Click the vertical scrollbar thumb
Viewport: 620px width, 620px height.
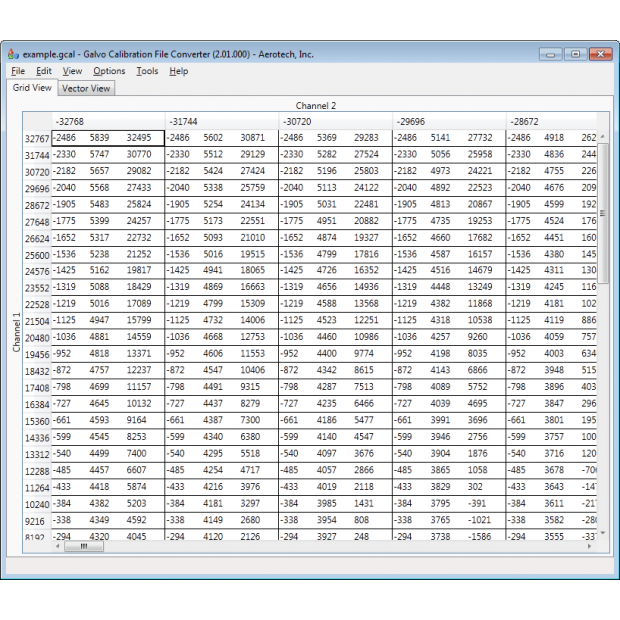603,215
